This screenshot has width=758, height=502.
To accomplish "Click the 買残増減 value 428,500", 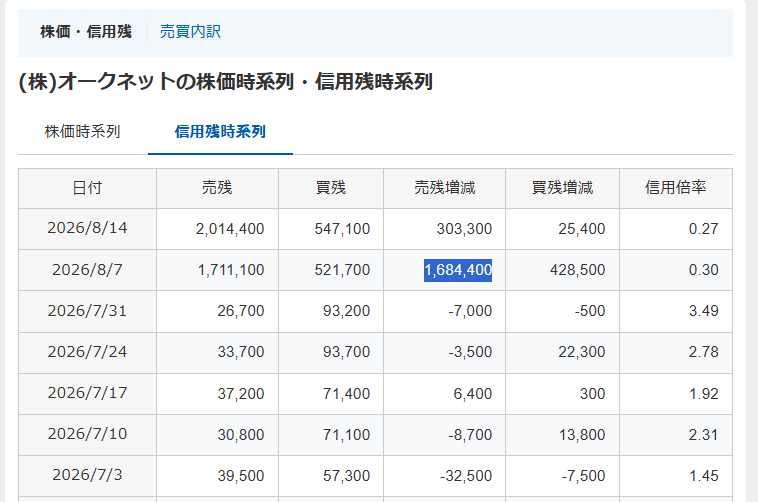I will [577, 270].
